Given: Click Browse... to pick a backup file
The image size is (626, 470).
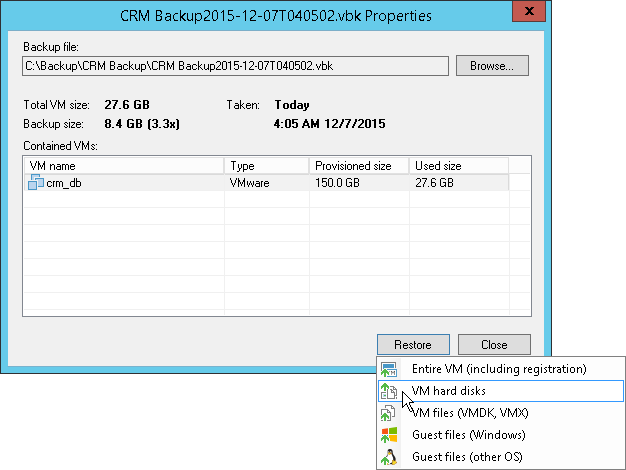Looking at the screenshot, I should pyautogui.click(x=492, y=65).
